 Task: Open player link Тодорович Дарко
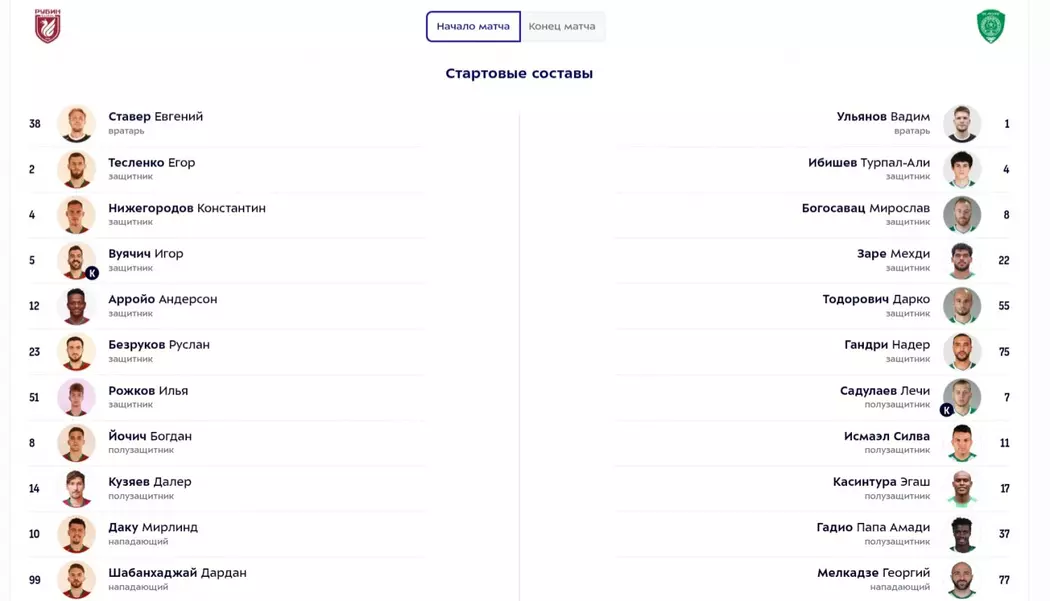pyautogui.click(x=876, y=299)
